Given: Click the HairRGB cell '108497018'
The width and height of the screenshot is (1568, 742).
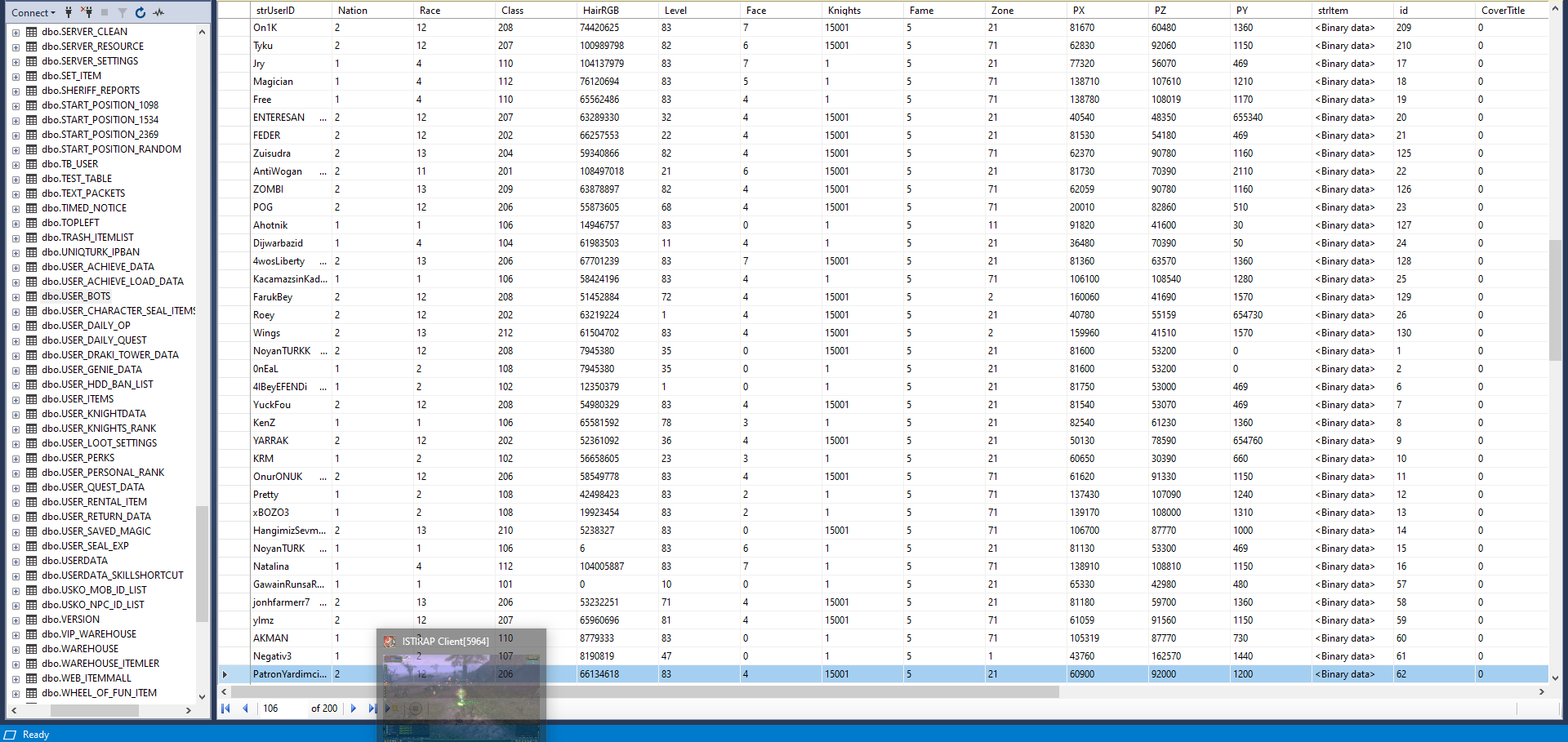Looking at the screenshot, I should pyautogui.click(x=617, y=171).
